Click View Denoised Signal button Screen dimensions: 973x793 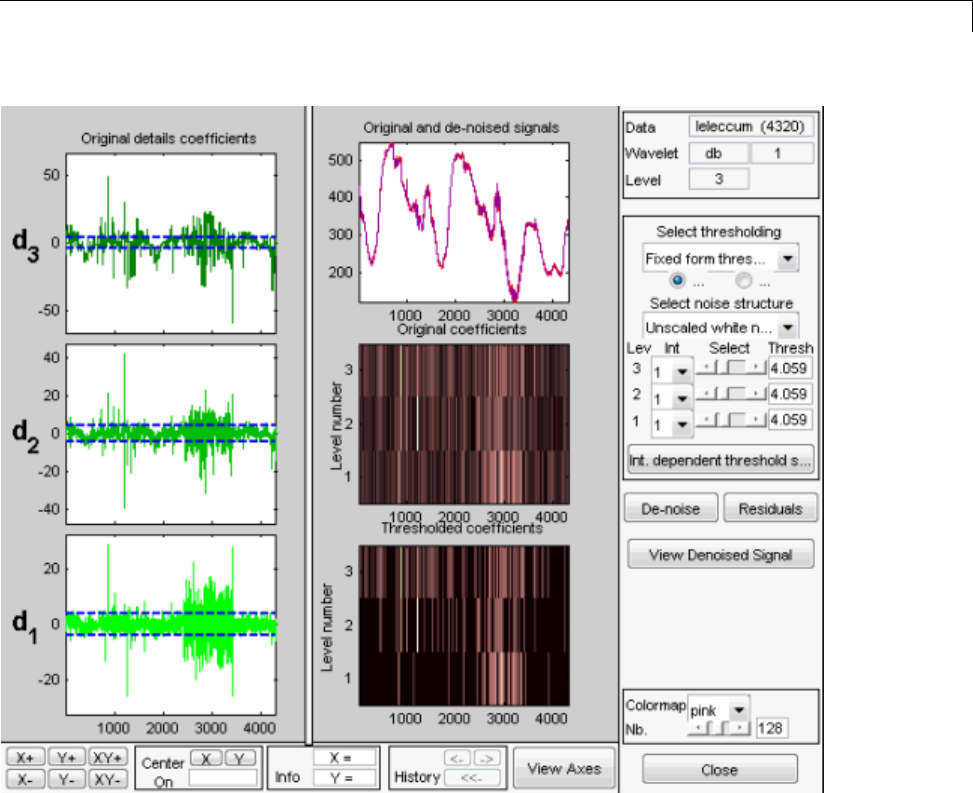tap(720, 555)
